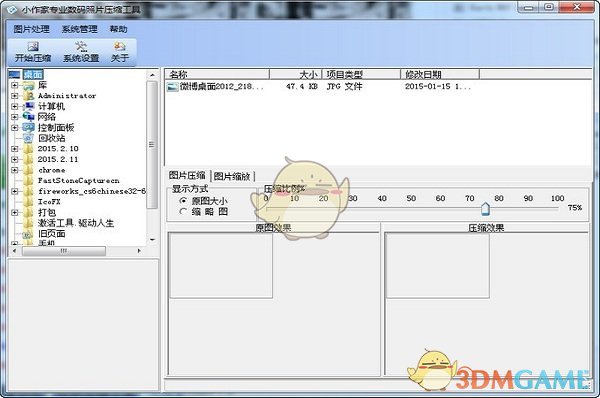600x398 pixels.
Task: Click the folder tree vertical scrollbar thumb
Action: [152, 145]
